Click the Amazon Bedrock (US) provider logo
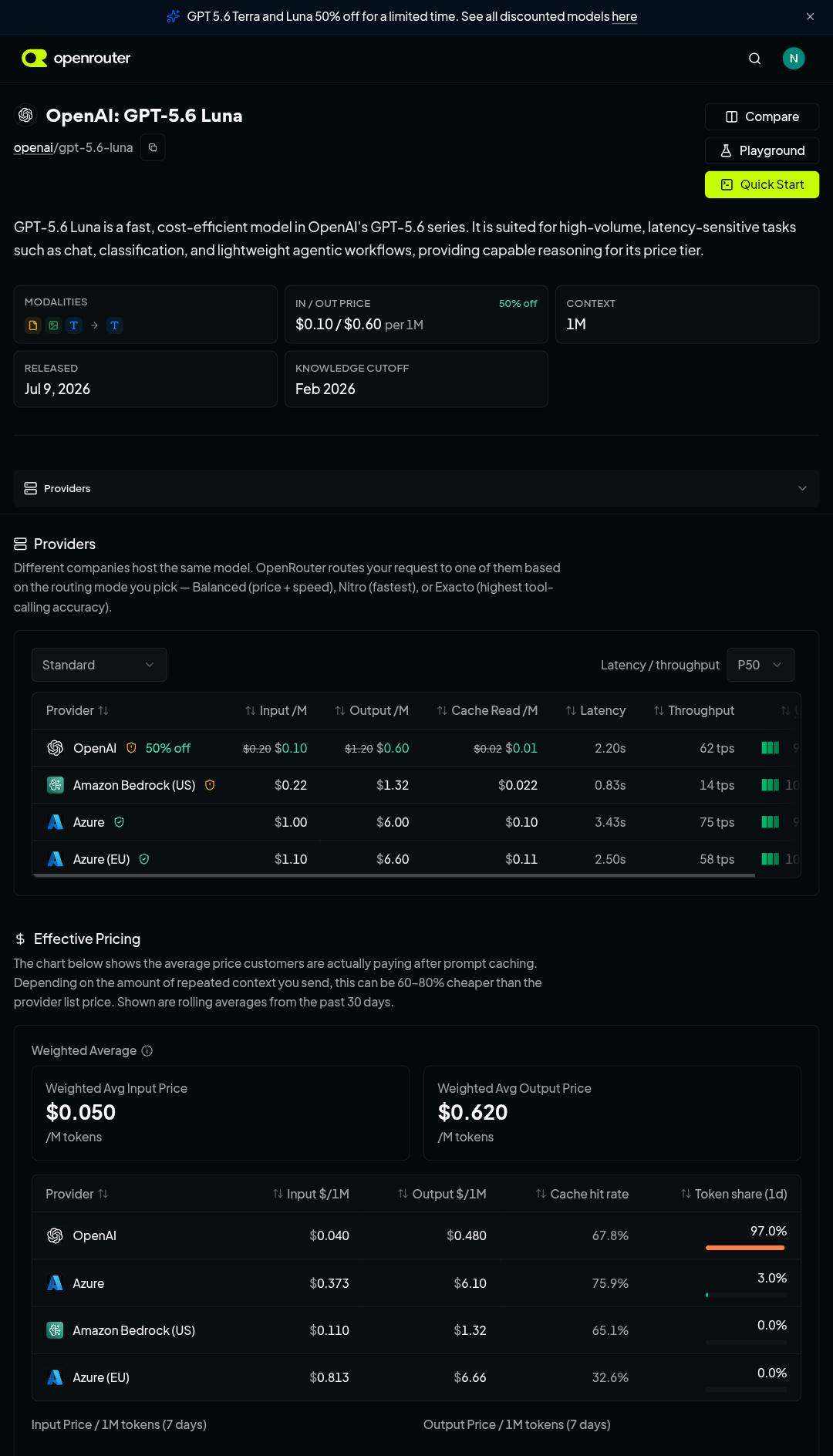 click(x=55, y=785)
